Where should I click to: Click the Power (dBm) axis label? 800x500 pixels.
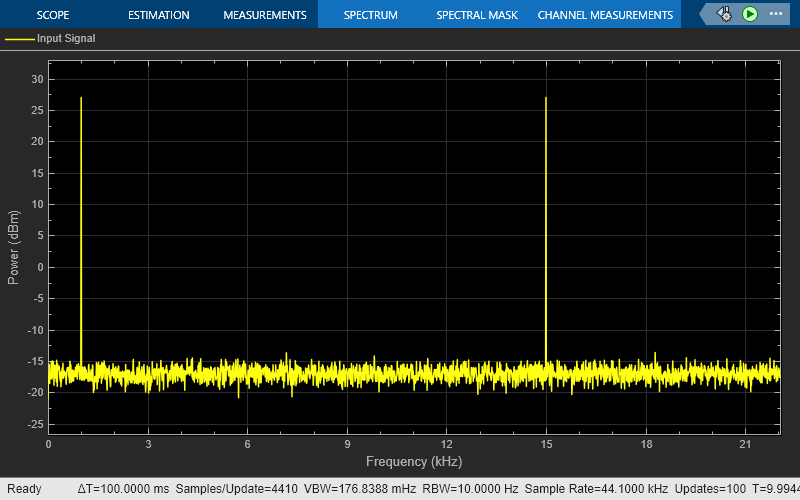14,247
